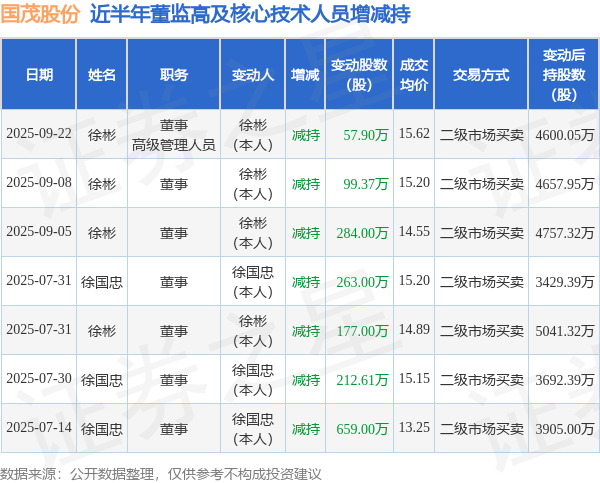Click 徐国忠 name in 2025-07-30 row

point(102,380)
